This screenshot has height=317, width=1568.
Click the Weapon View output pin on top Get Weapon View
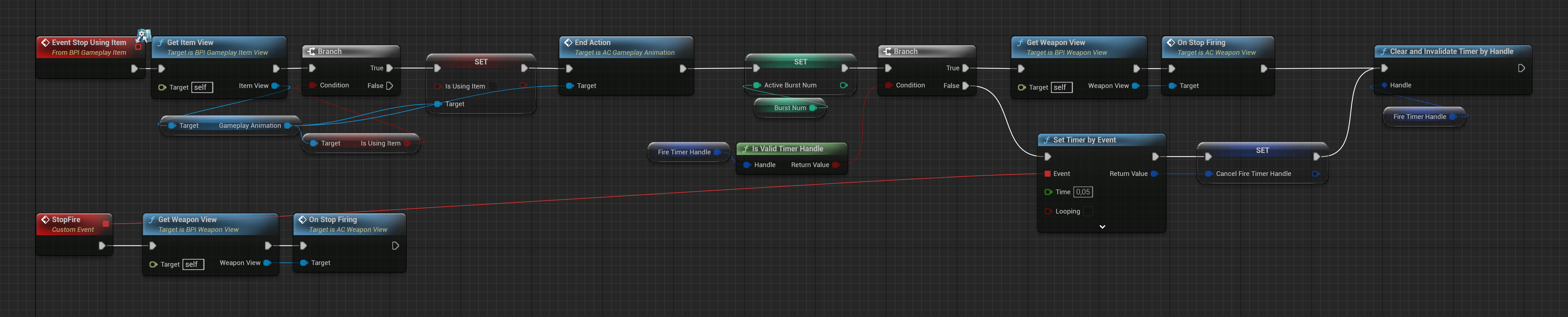[1135, 86]
